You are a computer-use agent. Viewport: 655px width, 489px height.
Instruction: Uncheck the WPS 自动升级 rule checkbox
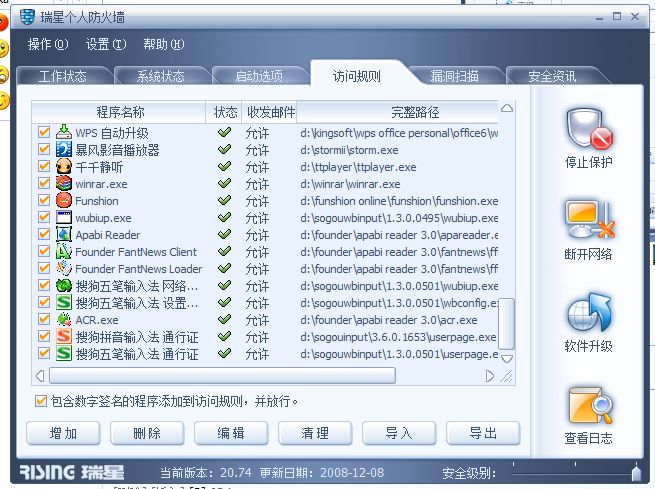coord(44,132)
